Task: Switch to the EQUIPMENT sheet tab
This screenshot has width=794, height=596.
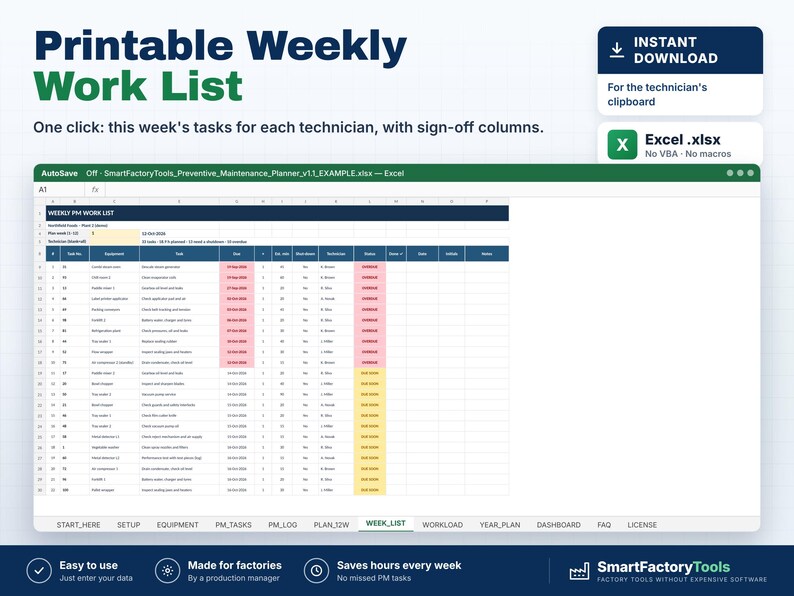Action: [178, 525]
